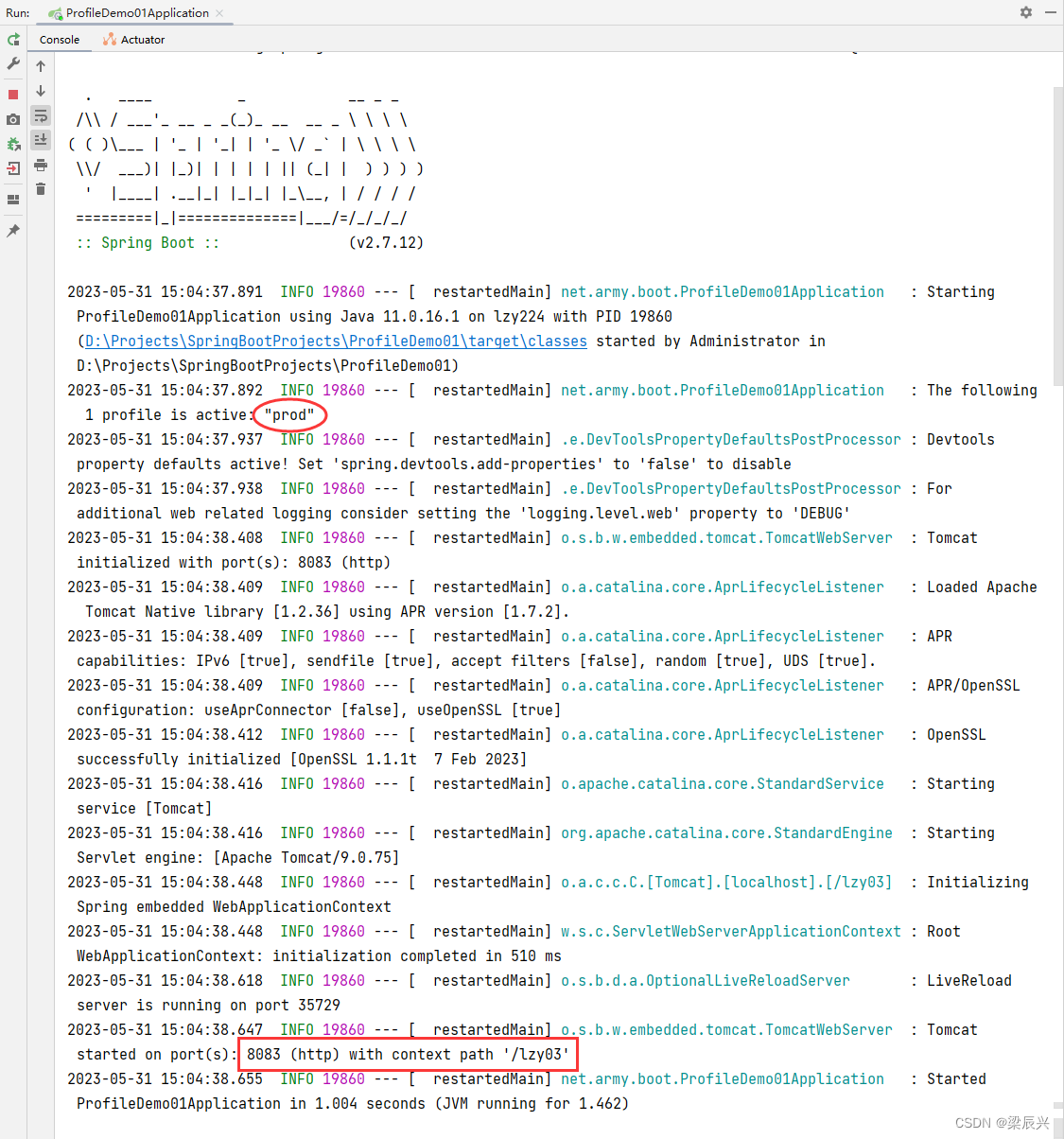The width and height of the screenshot is (1064, 1139).
Task: Click 'property defaults active!' devtools line
Action: tap(434, 464)
